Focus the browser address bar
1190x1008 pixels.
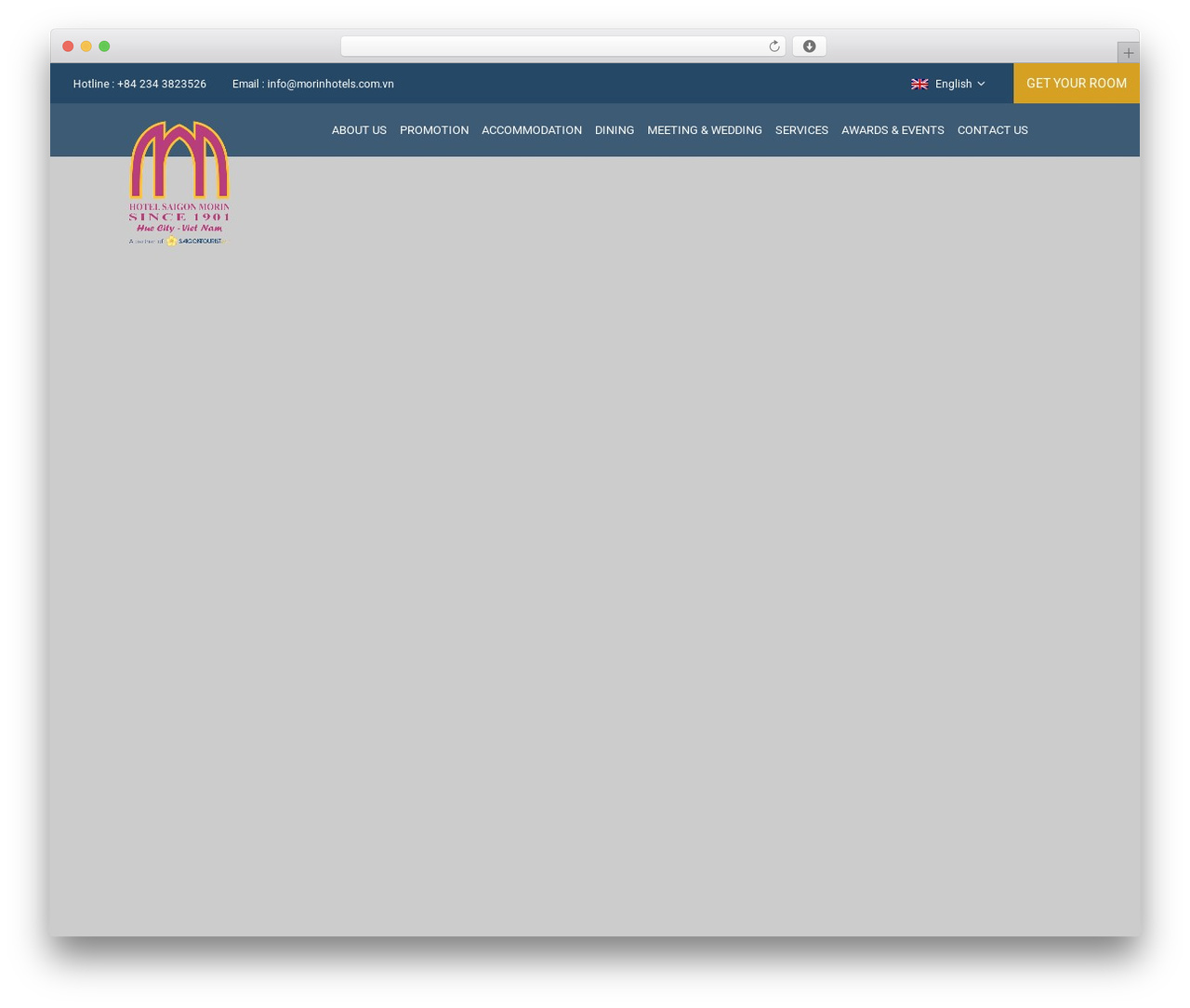click(x=562, y=46)
